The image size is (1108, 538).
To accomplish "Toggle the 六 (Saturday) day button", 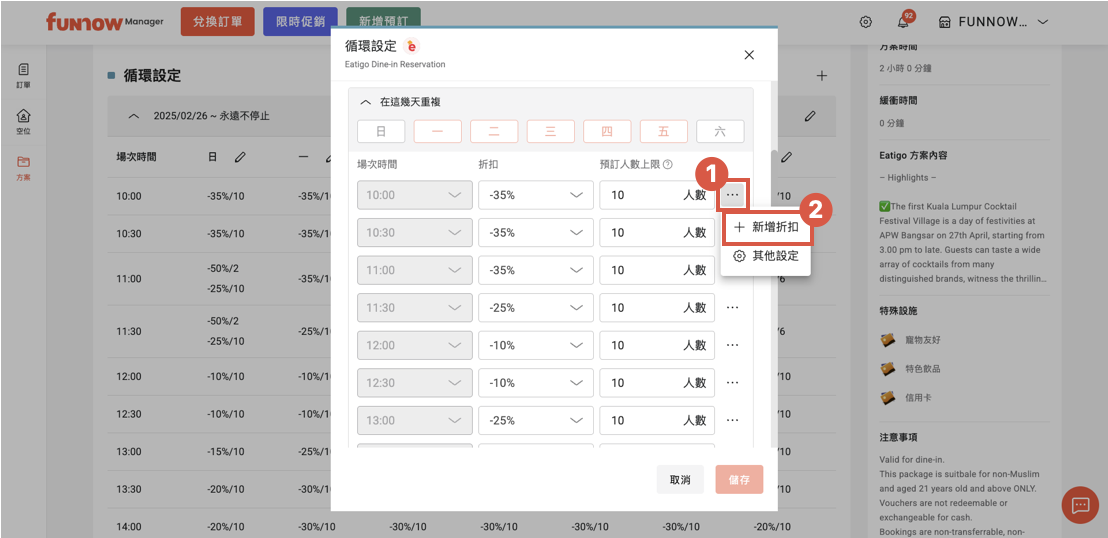I will [x=720, y=131].
